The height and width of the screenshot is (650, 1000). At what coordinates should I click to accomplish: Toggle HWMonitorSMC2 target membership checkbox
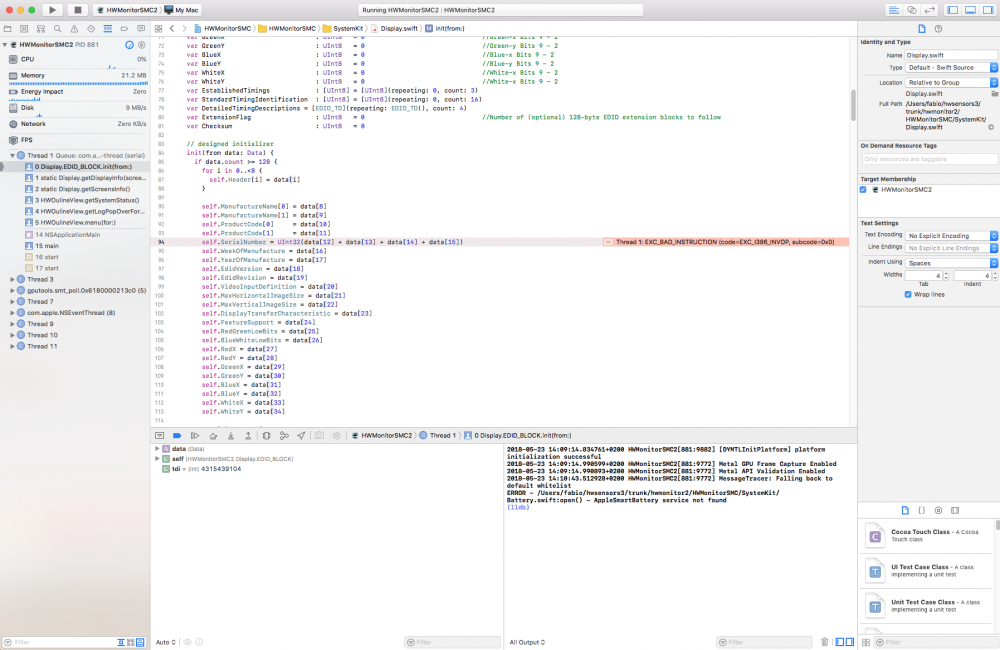(x=863, y=189)
